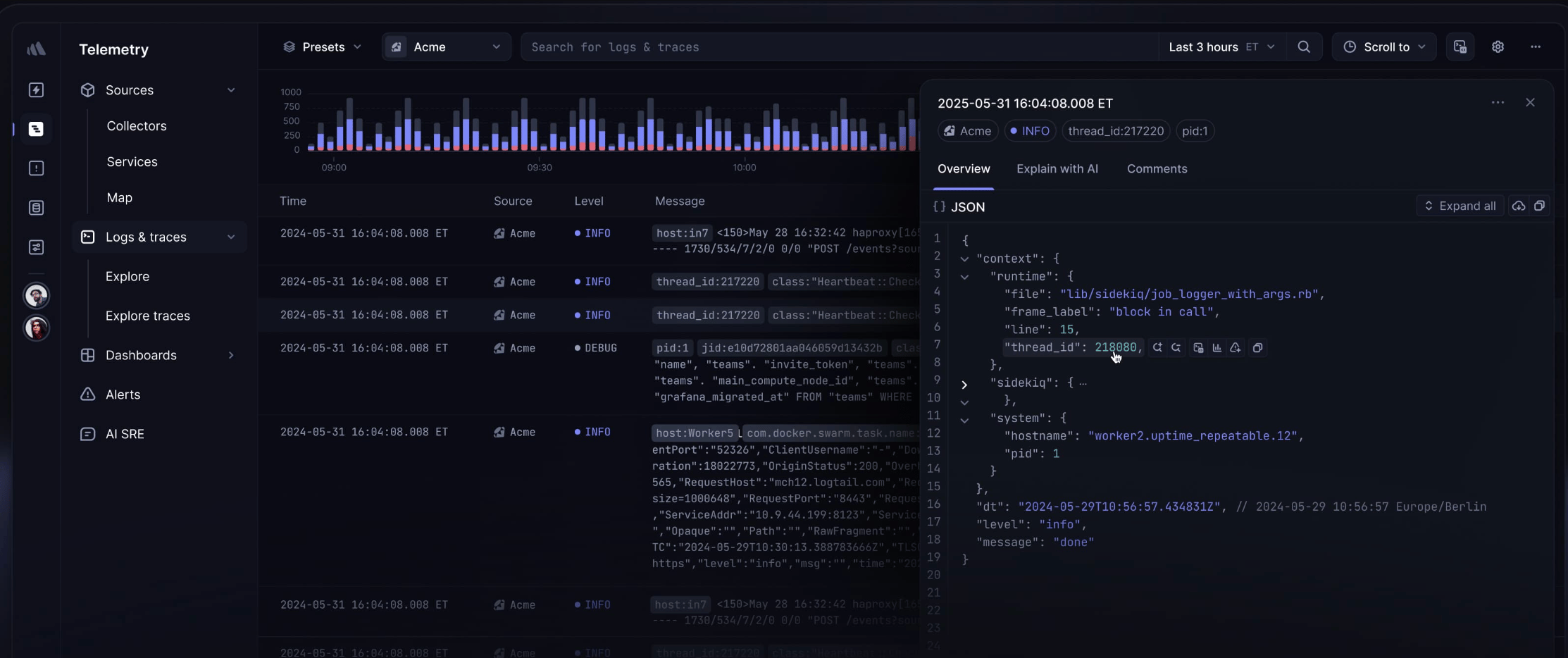This screenshot has width=1568, height=658.
Task: Click the AI SRE chat icon
Action: 87,434
